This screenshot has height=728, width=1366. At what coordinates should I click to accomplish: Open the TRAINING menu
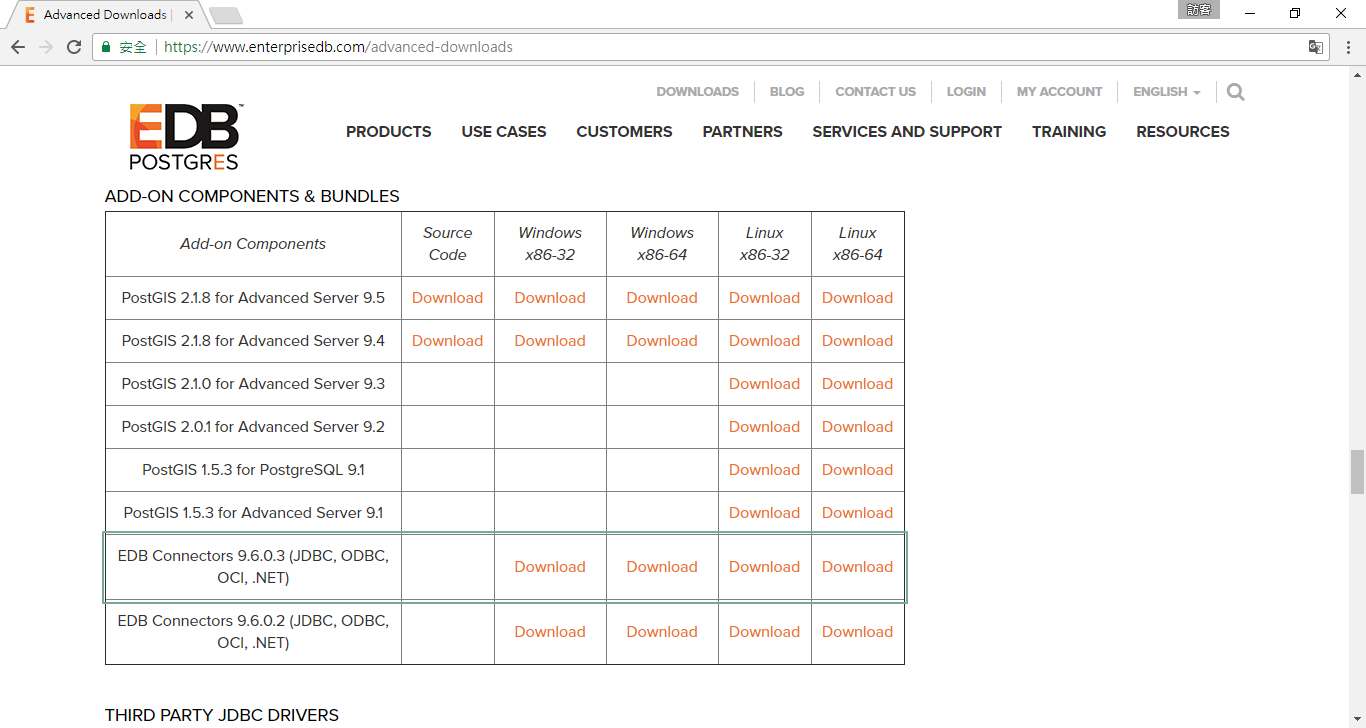click(1069, 132)
